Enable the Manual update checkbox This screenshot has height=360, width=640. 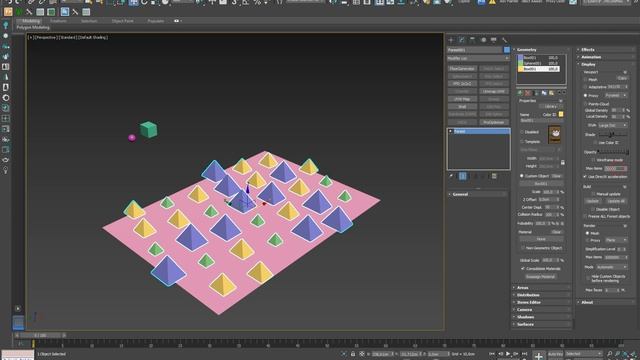point(593,194)
